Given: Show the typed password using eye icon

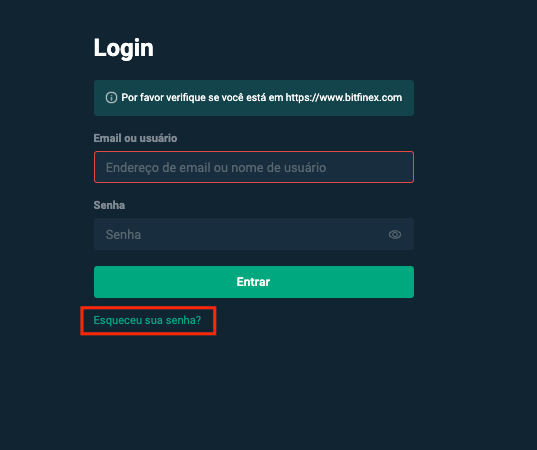Looking at the screenshot, I should pos(395,235).
